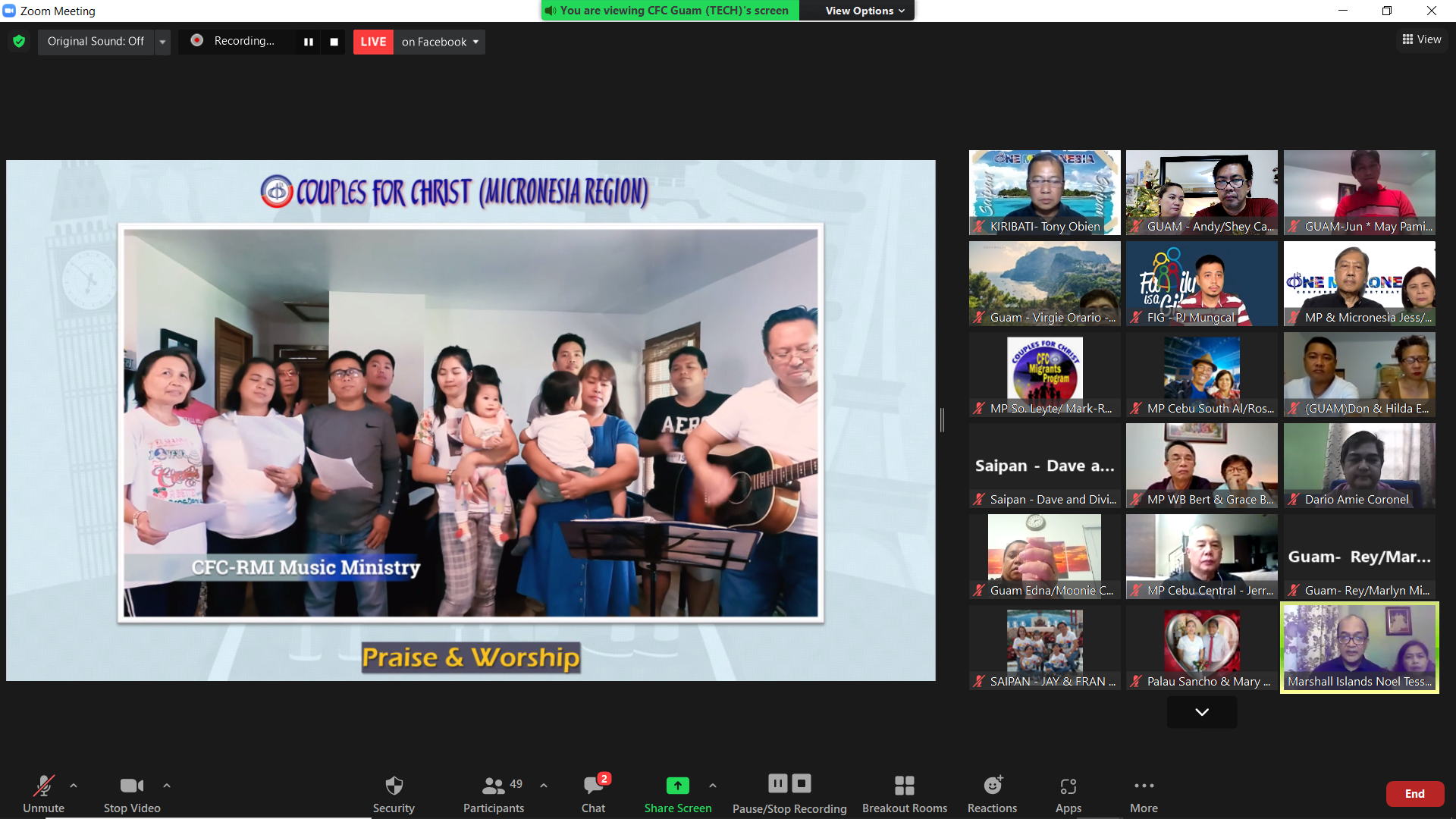Image resolution: width=1456 pixels, height=819 pixels.
Task: Open the Apps panel
Action: pos(1068,793)
